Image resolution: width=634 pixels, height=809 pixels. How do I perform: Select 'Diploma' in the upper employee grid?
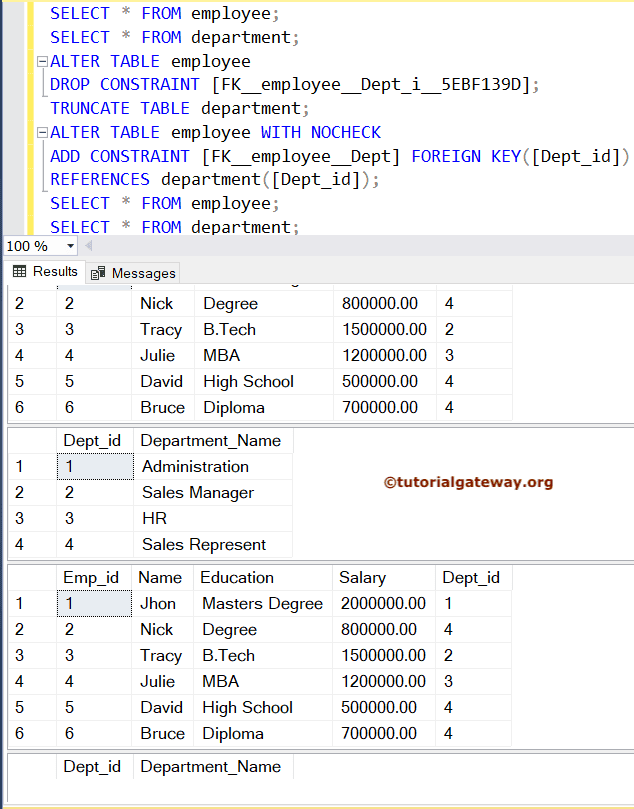[264, 408]
